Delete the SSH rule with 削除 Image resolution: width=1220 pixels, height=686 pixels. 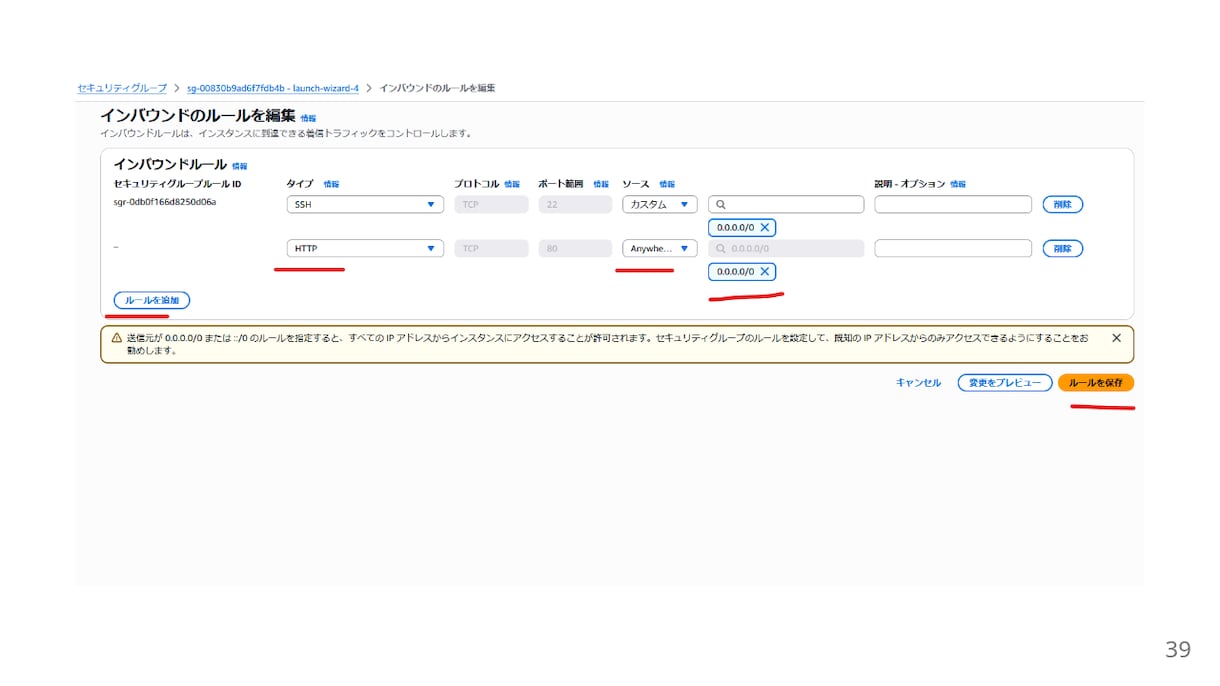1062,204
